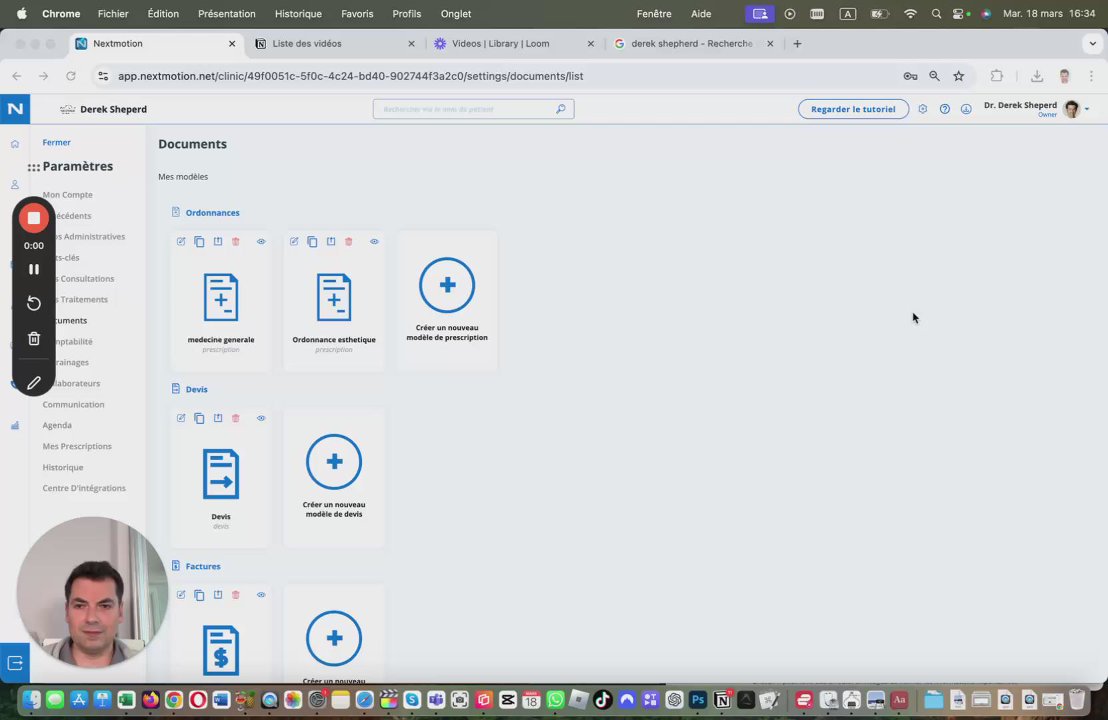1108x720 pixels.
Task: Preview medecine generale with eye icon
Action: click(x=261, y=242)
